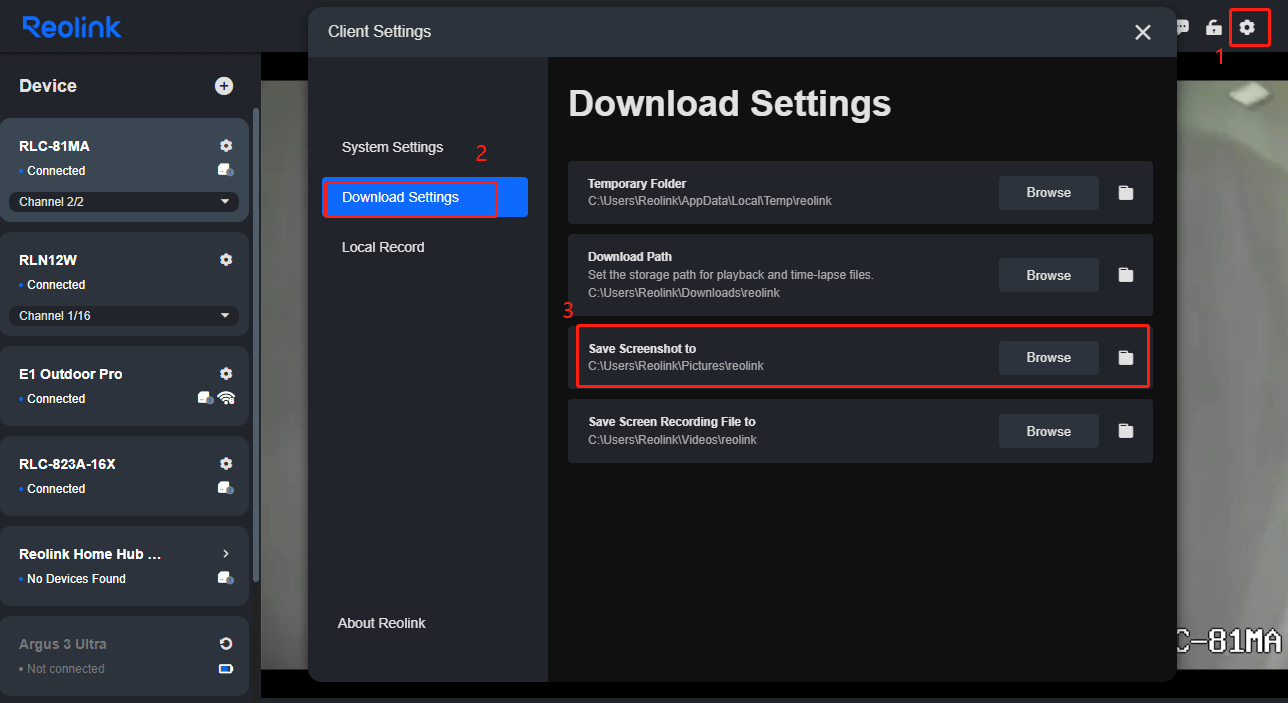The width and height of the screenshot is (1288, 703).
Task: Open Download Path location folder icon
Action: coord(1126,275)
